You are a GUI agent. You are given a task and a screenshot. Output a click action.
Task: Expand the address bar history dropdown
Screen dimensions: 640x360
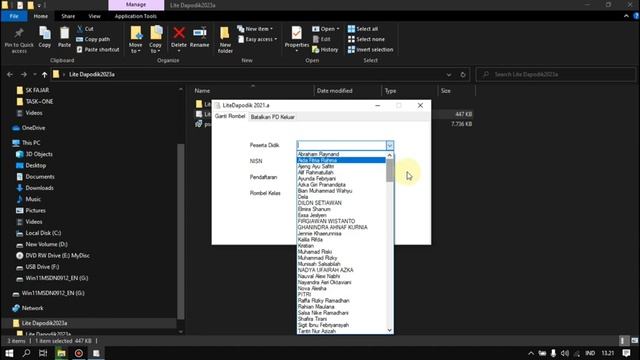coord(449,75)
